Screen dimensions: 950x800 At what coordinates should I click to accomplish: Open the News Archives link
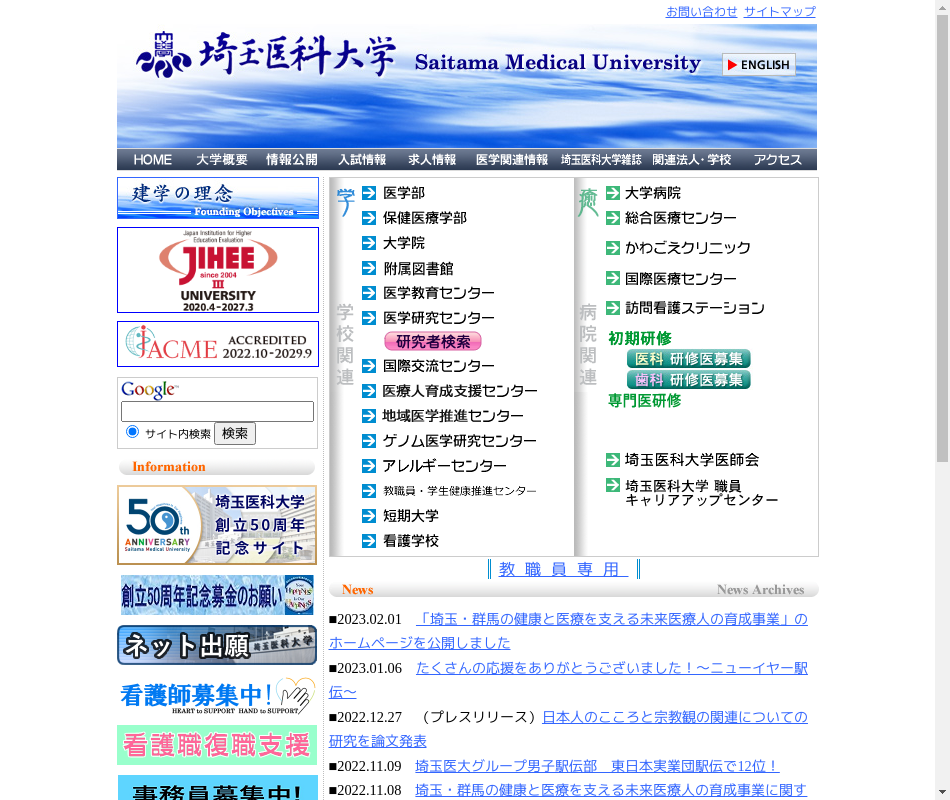point(760,590)
